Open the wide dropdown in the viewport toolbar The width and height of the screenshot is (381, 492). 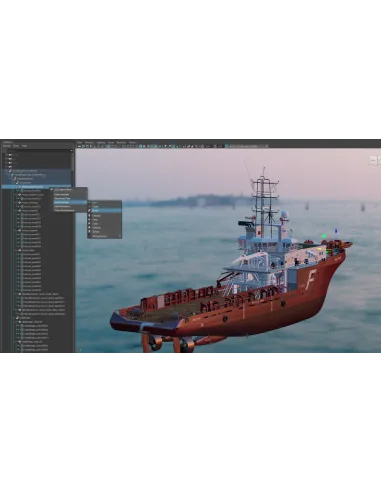coord(248,146)
